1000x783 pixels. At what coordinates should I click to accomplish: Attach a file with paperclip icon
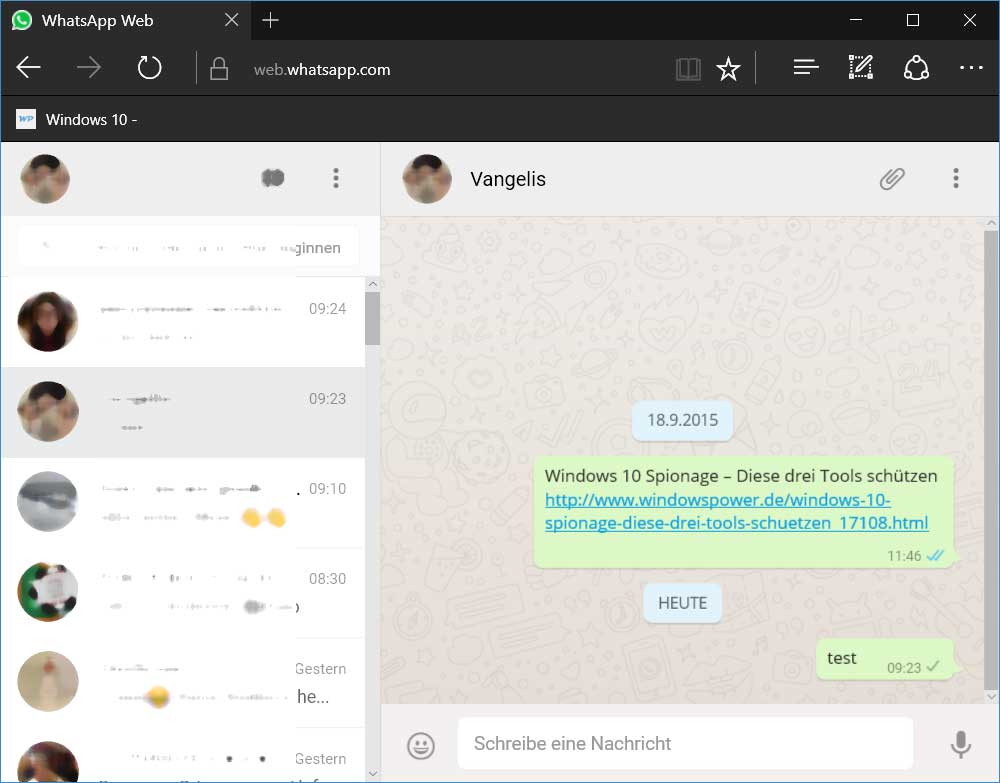point(892,179)
